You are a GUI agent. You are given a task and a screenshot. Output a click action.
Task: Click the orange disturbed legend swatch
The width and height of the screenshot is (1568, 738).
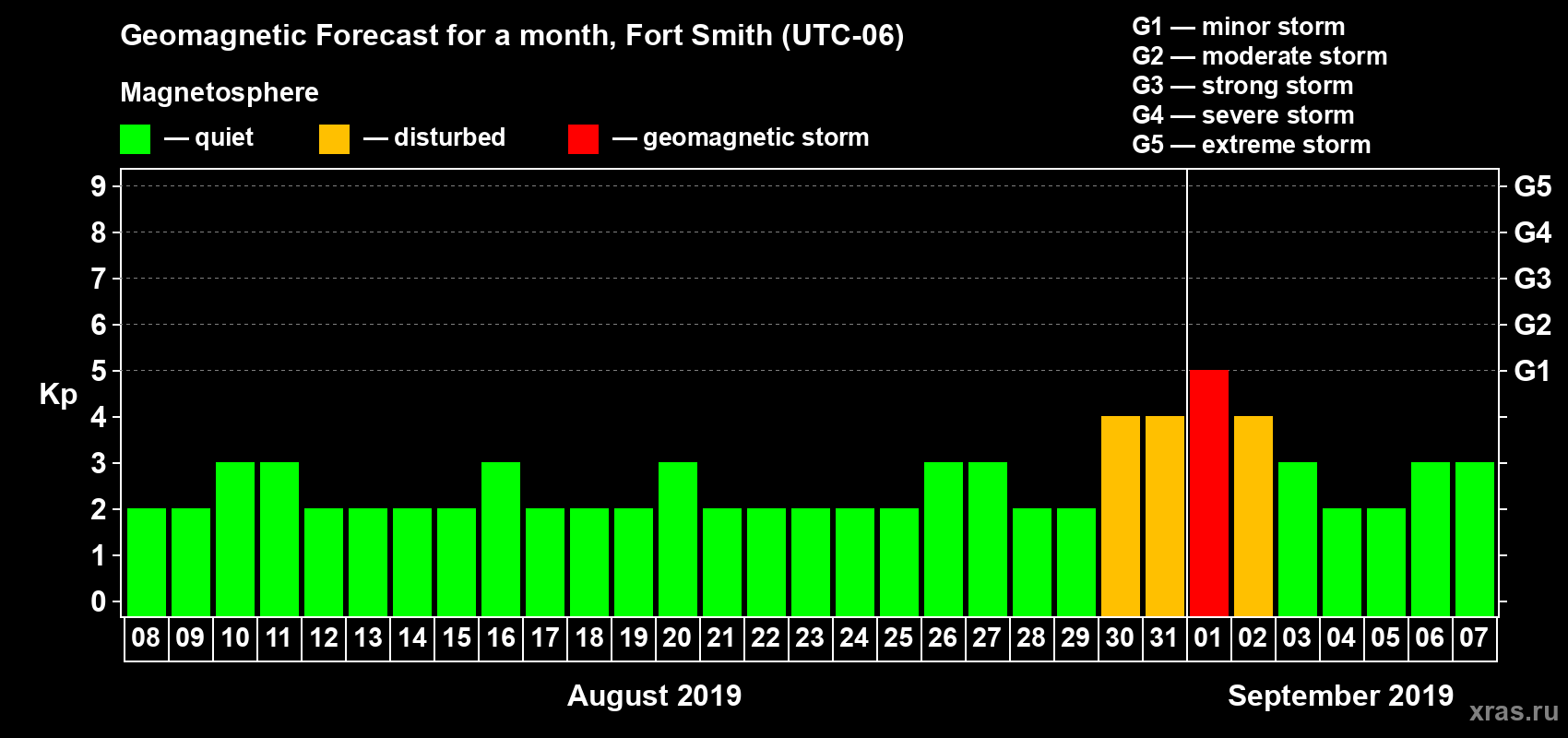[334, 139]
